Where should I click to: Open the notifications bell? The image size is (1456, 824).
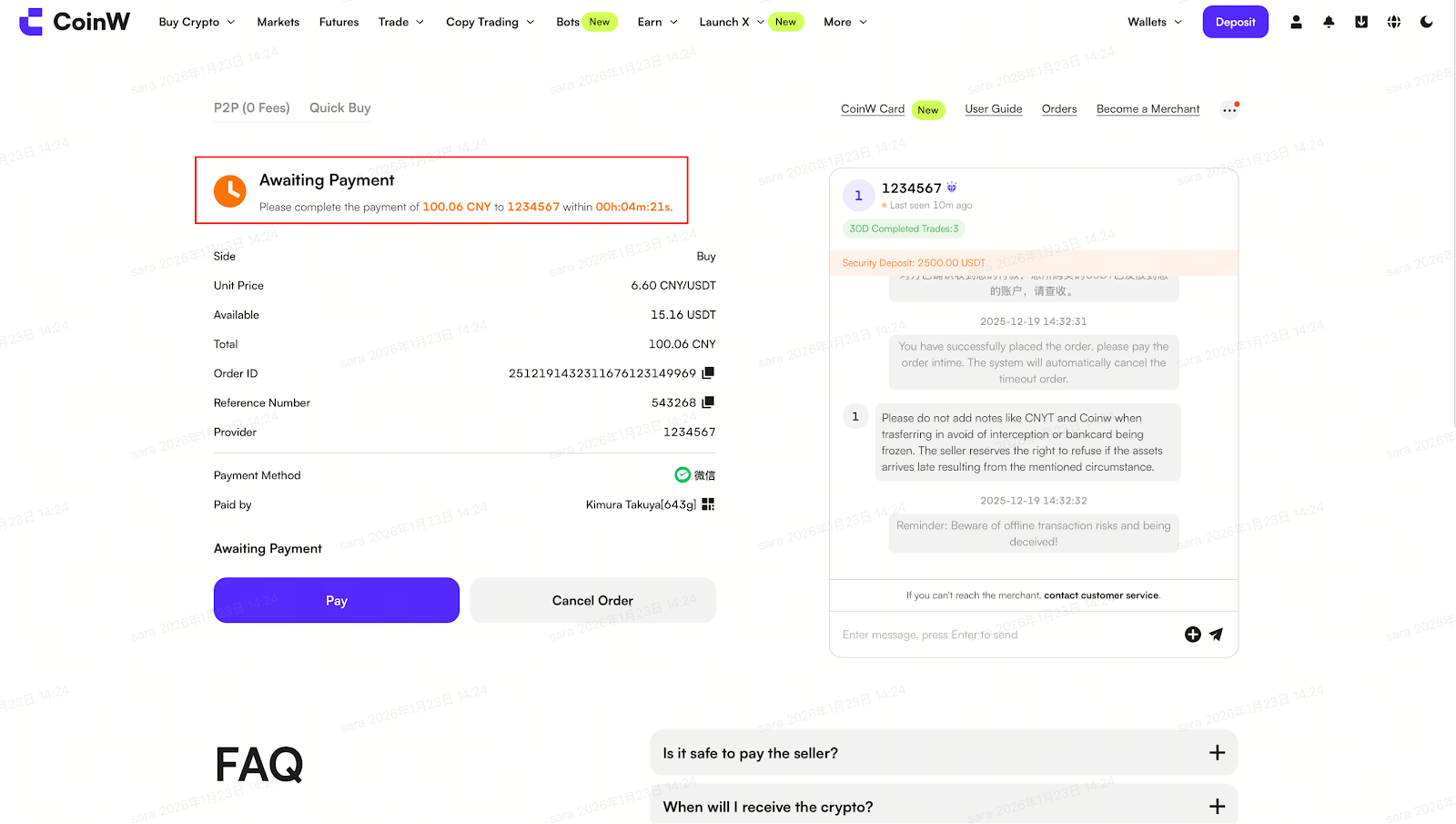(1329, 22)
